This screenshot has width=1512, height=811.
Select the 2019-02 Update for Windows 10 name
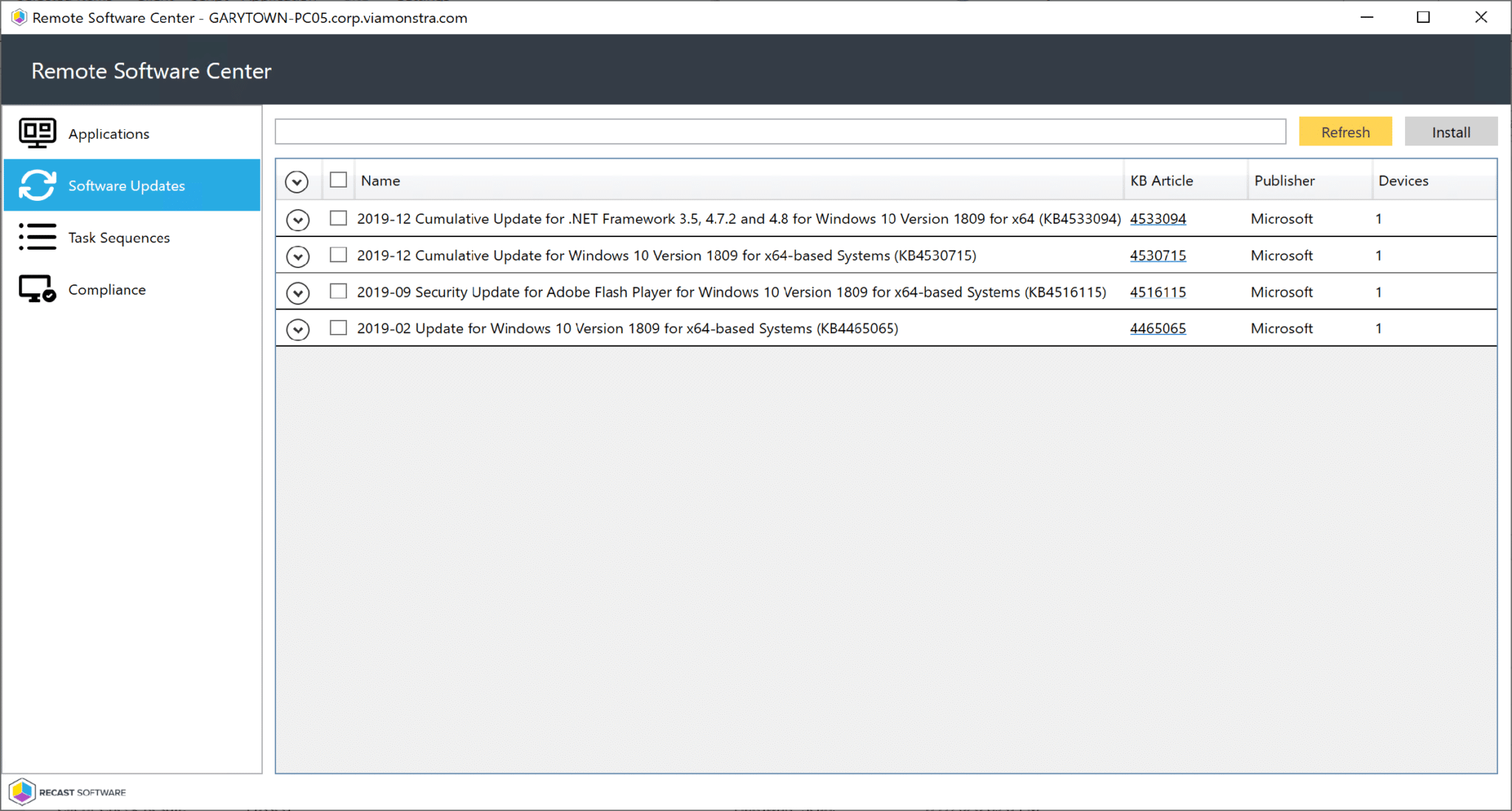pos(628,328)
